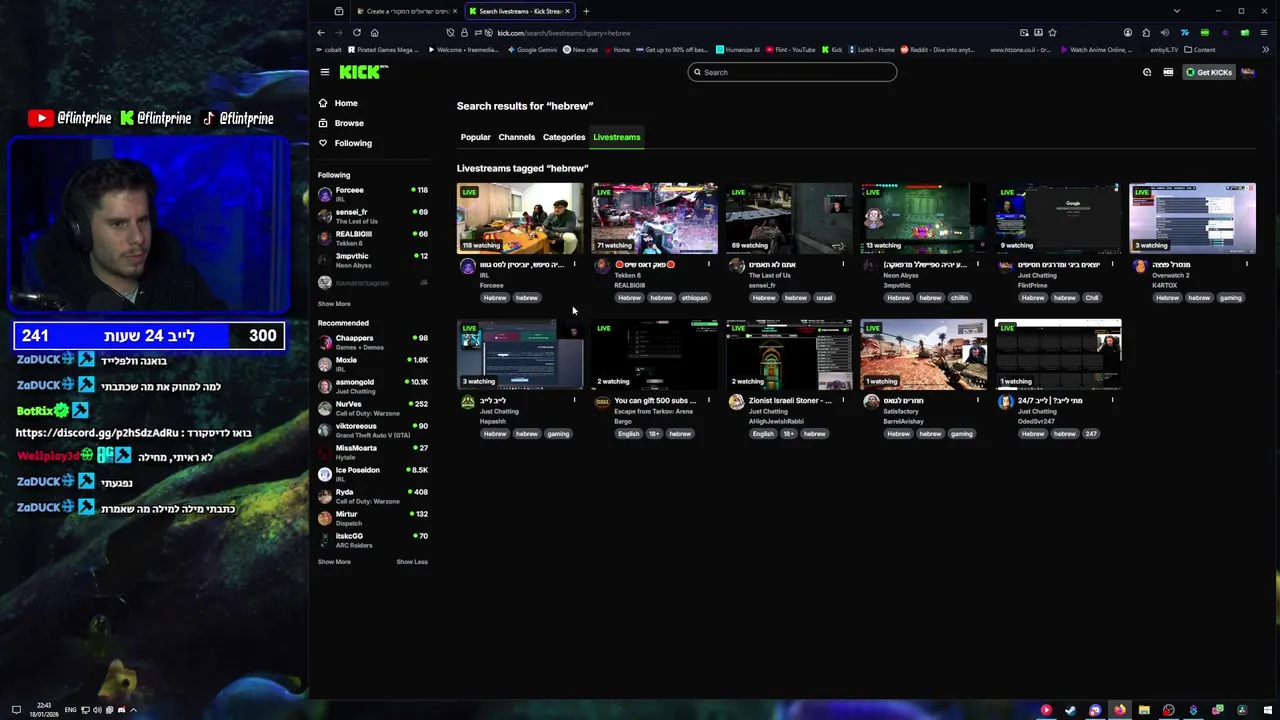Viewport: 1280px width, 720px height.
Task: Click the ethiopan tag on REALBIGI8 card
Action: click(x=695, y=298)
